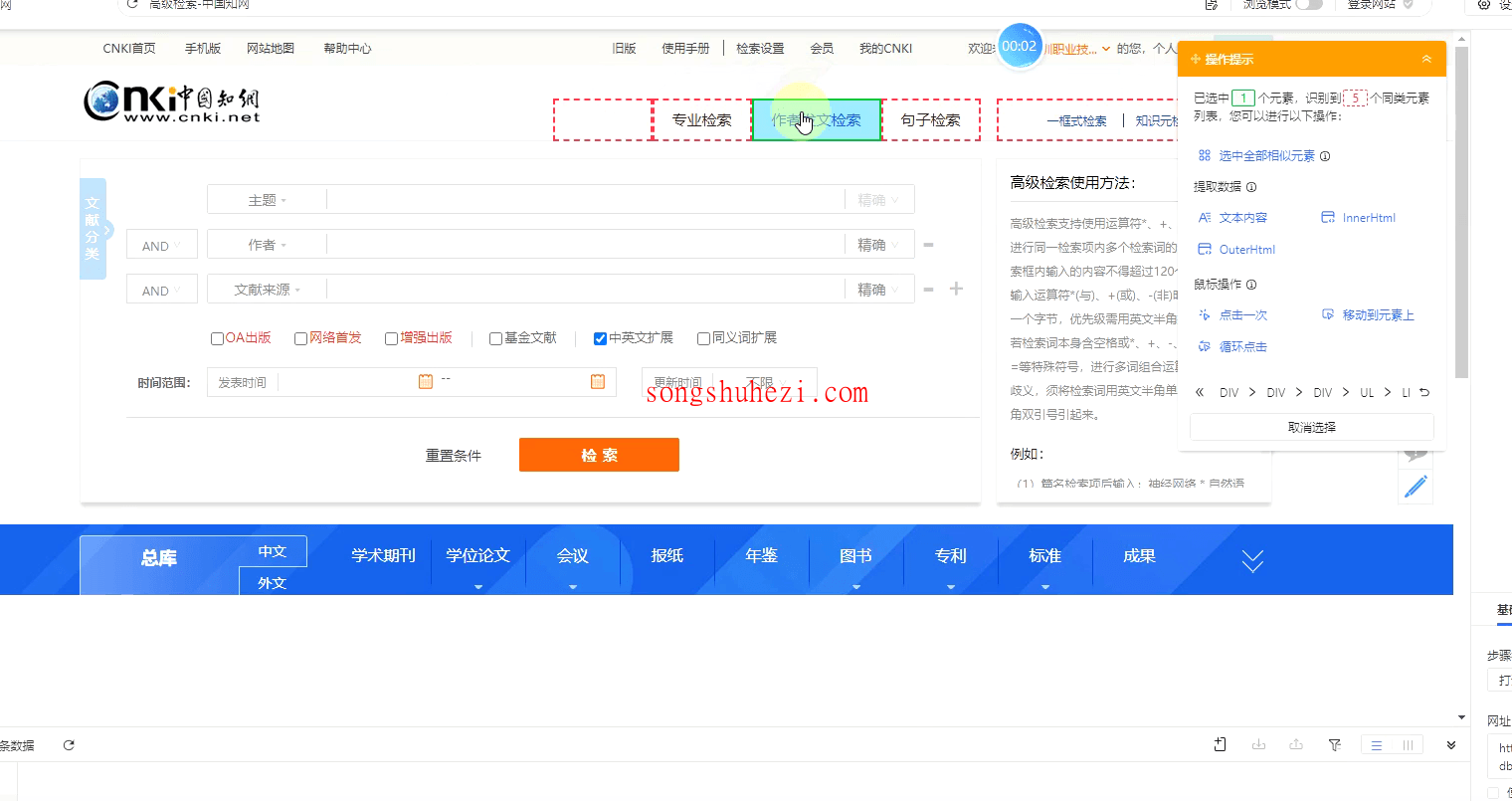Open the 作者 field dropdown
This screenshot has width=1512, height=801.
click(267, 245)
